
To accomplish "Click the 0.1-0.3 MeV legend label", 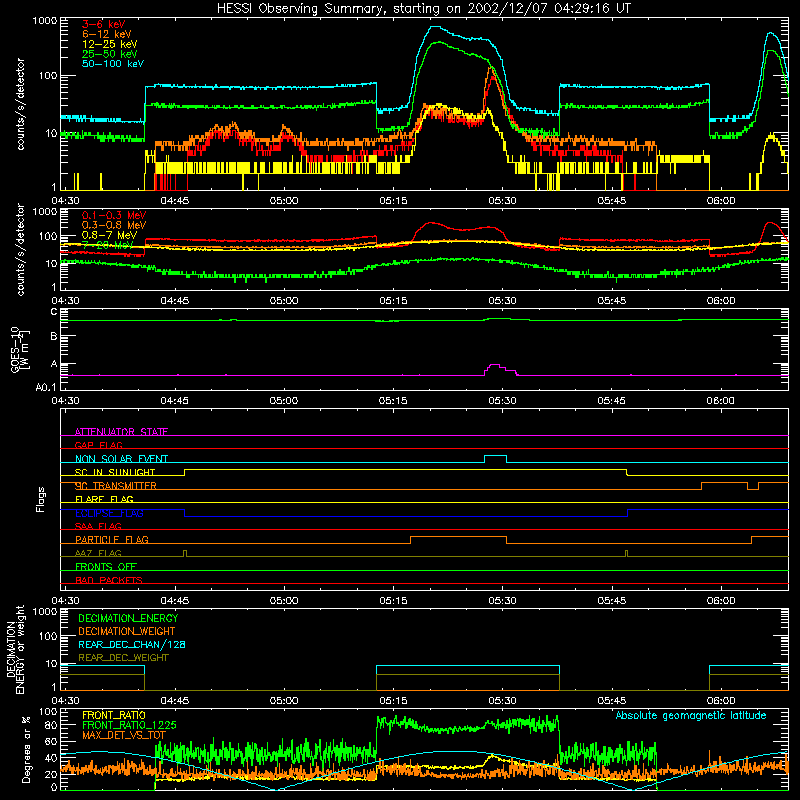I will (114, 215).
